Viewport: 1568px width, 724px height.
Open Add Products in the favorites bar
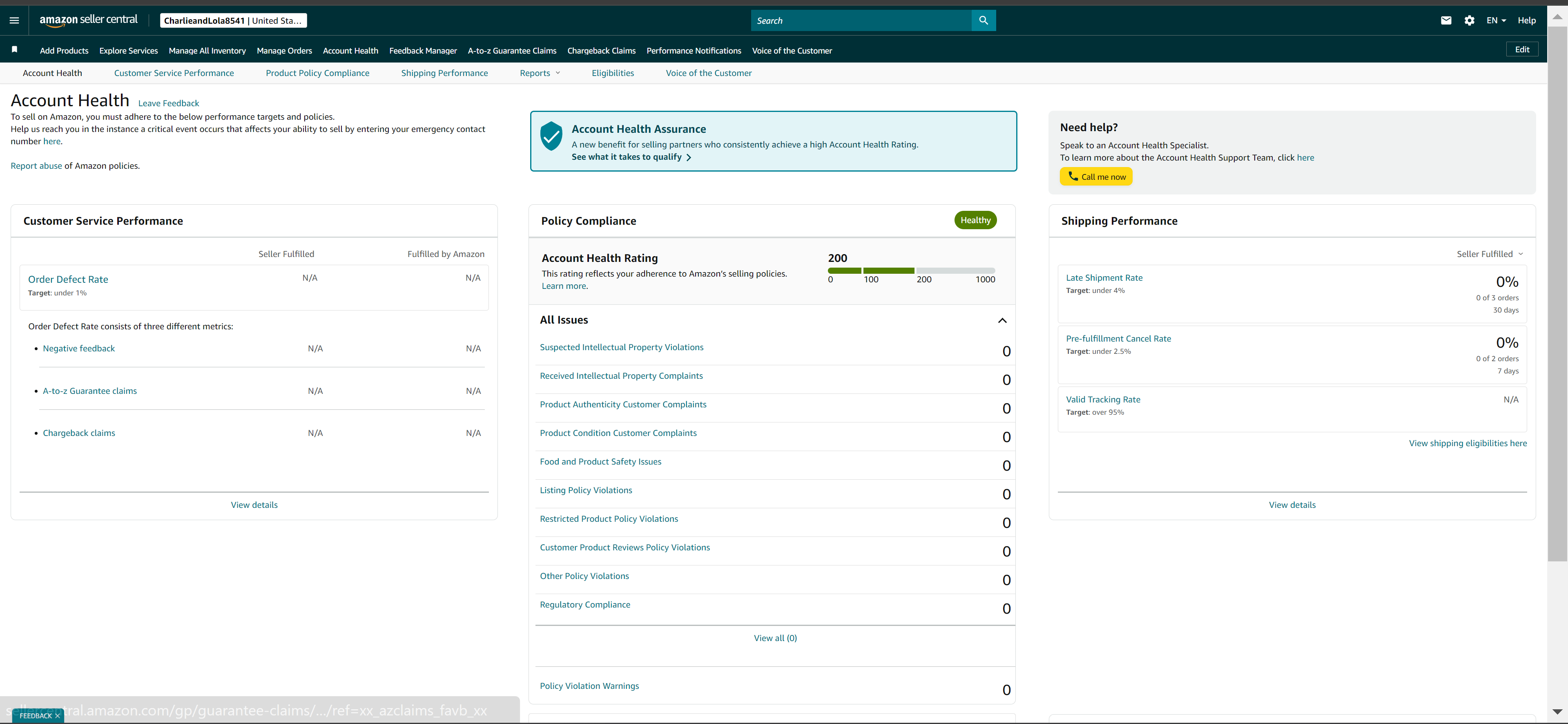[x=64, y=51]
